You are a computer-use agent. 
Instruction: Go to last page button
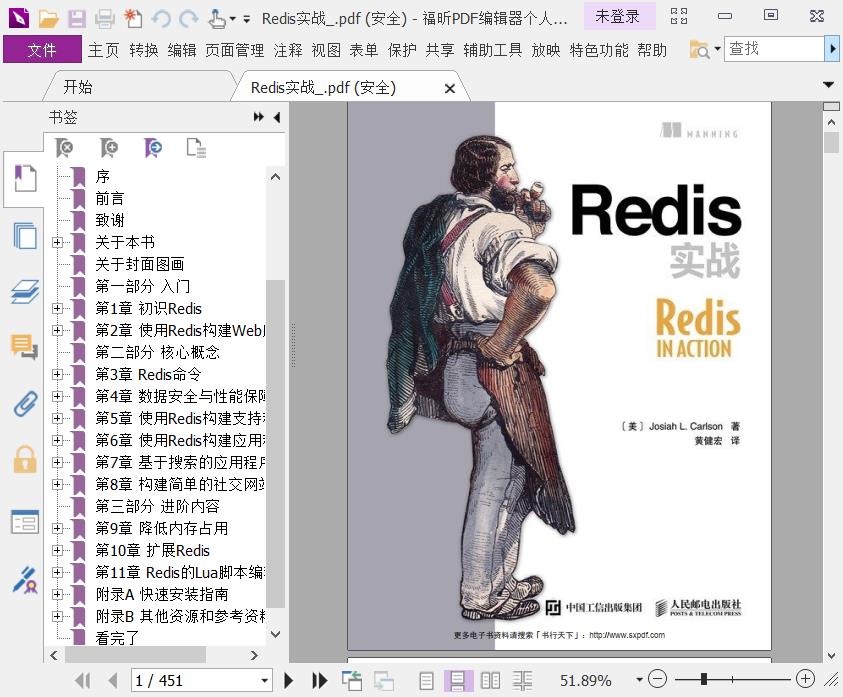(320, 681)
